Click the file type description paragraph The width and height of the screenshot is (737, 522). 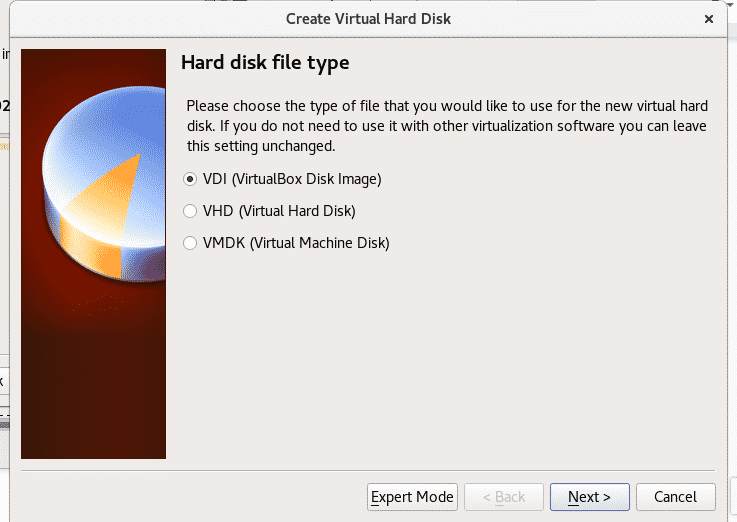point(447,126)
